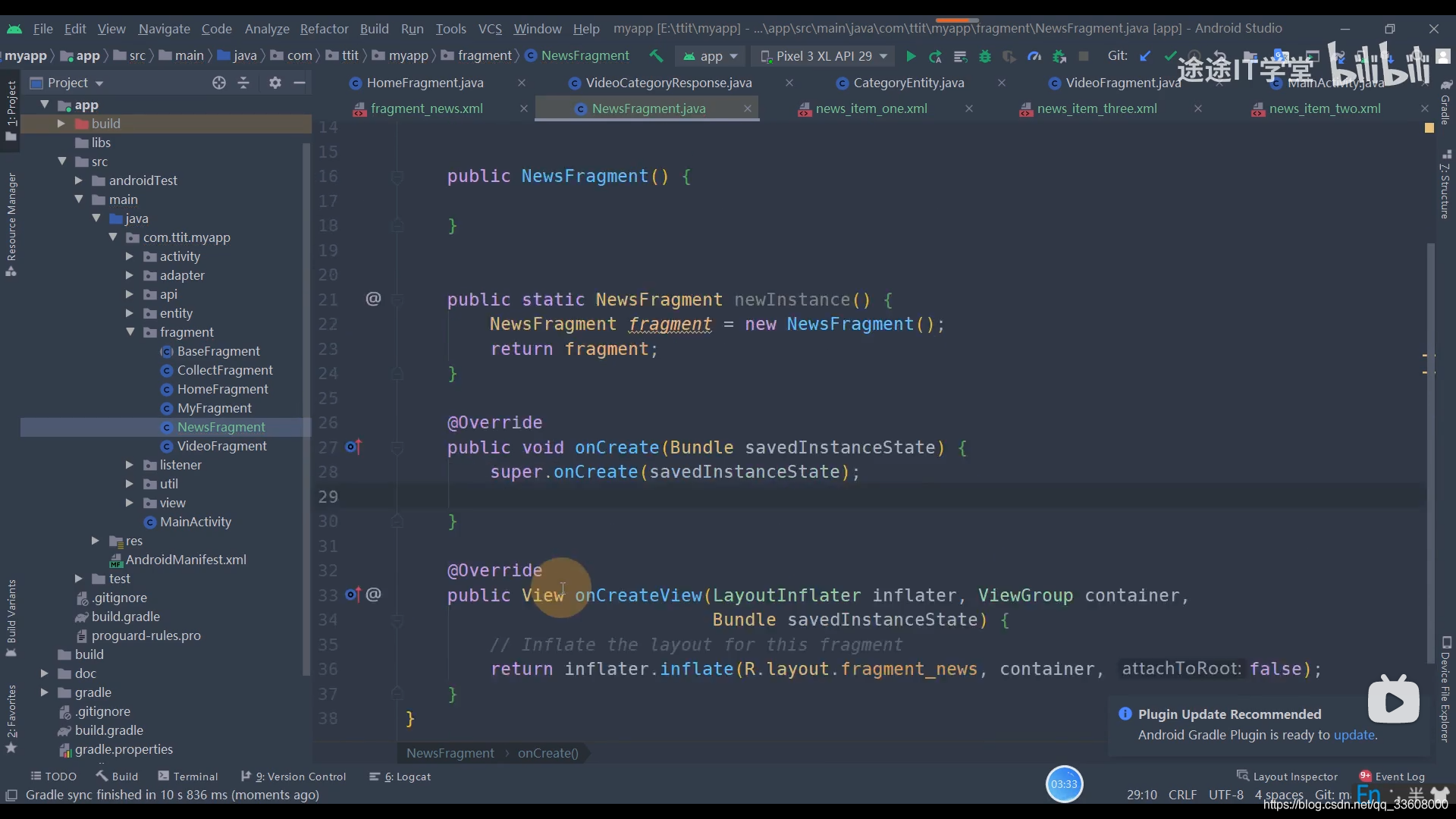The image size is (1456, 819).
Task: Click Attach Debugger to Android Process icon
Action: [1059, 56]
